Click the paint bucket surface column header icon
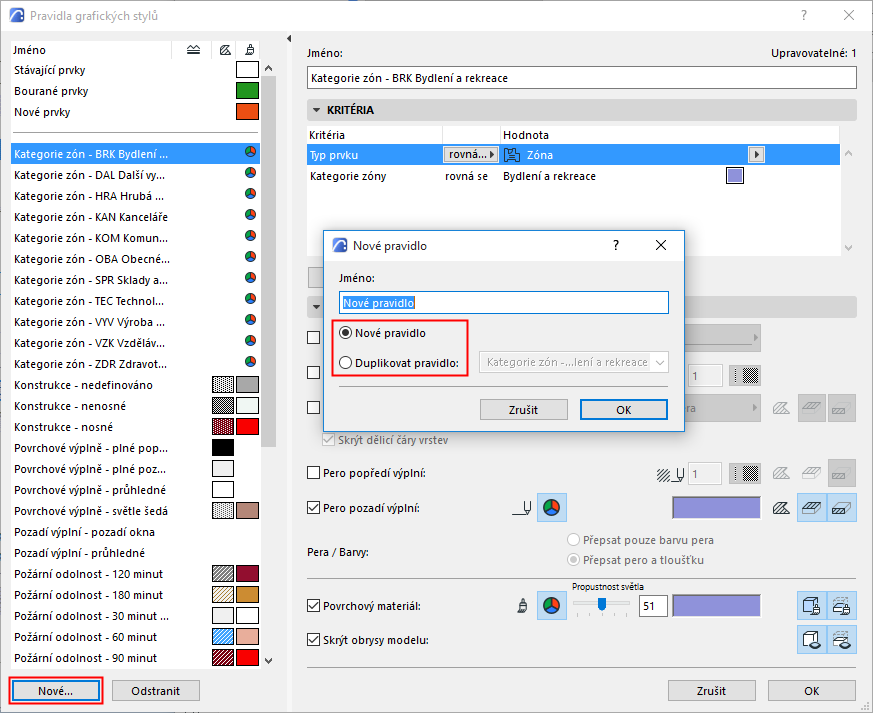 [249, 50]
